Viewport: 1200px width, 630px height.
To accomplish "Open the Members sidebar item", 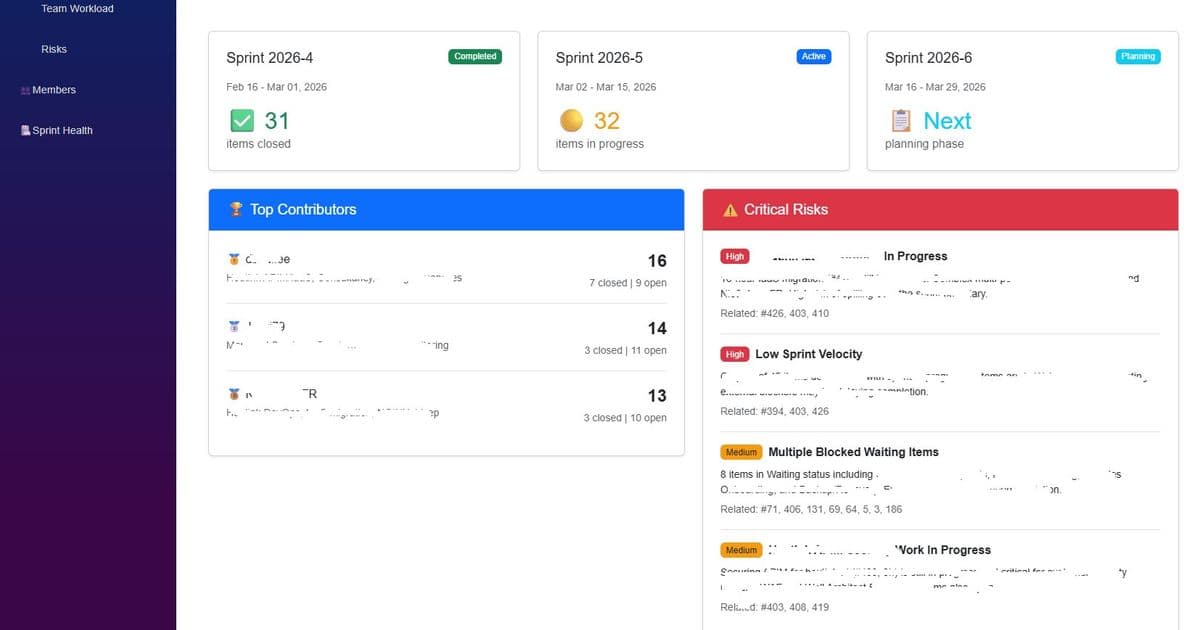I will pyautogui.click(x=54, y=90).
